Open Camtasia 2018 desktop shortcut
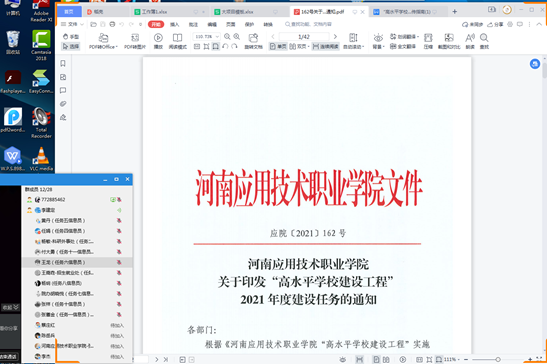547x364 pixels. (x=41, y=45)
